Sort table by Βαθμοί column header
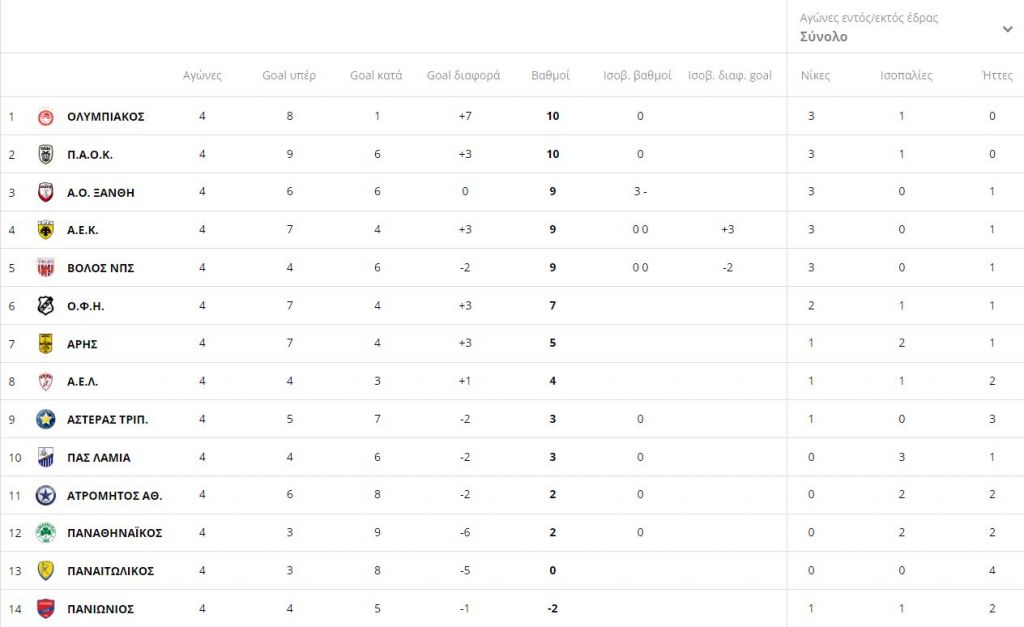1024x627 pixels. (551, 75)
